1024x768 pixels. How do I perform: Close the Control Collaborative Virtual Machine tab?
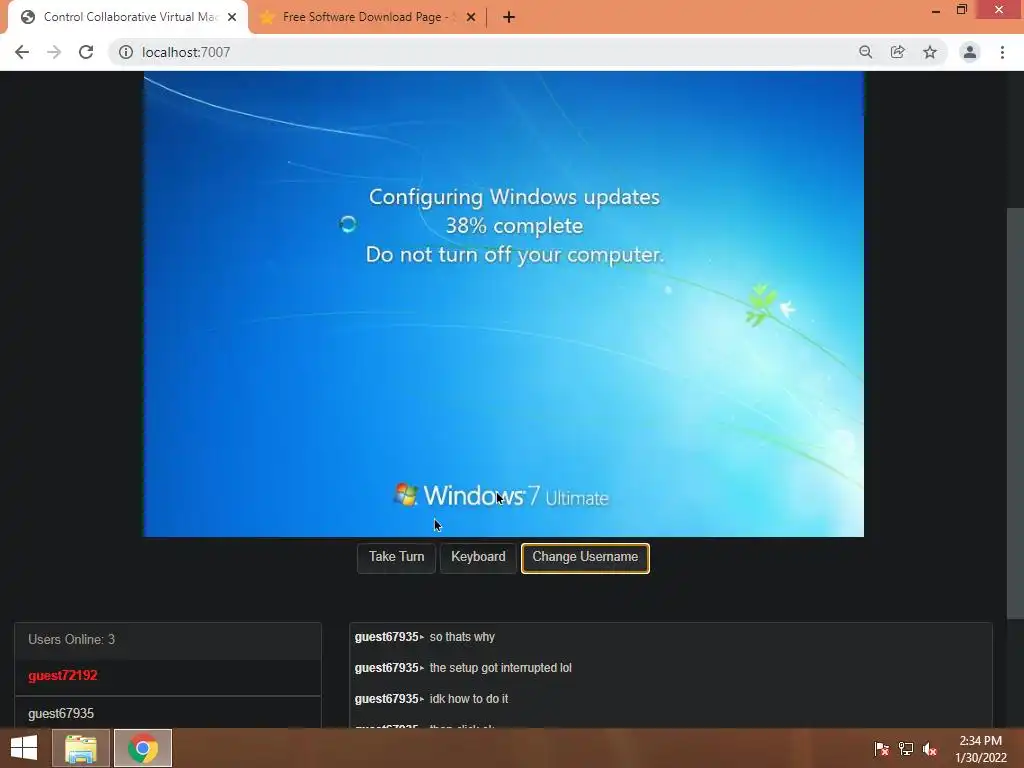pyautogui.click(x=232, y=17)
